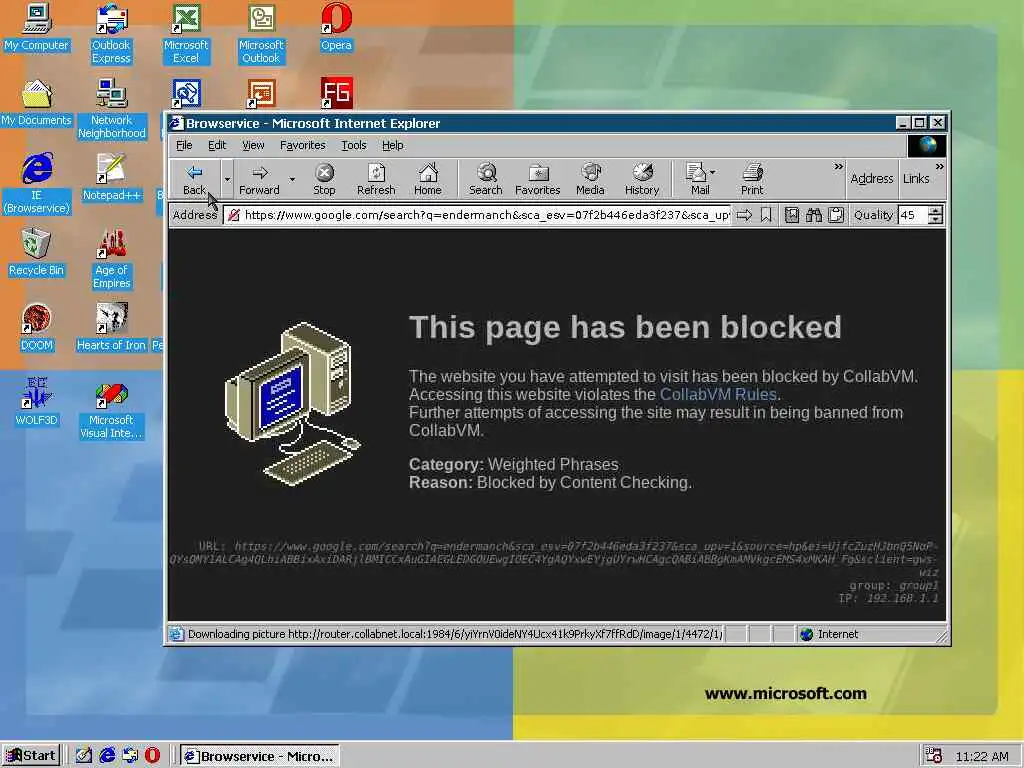
Task: Select the Hearts of Iron desktop icon
Action: [x=111, y=327]
